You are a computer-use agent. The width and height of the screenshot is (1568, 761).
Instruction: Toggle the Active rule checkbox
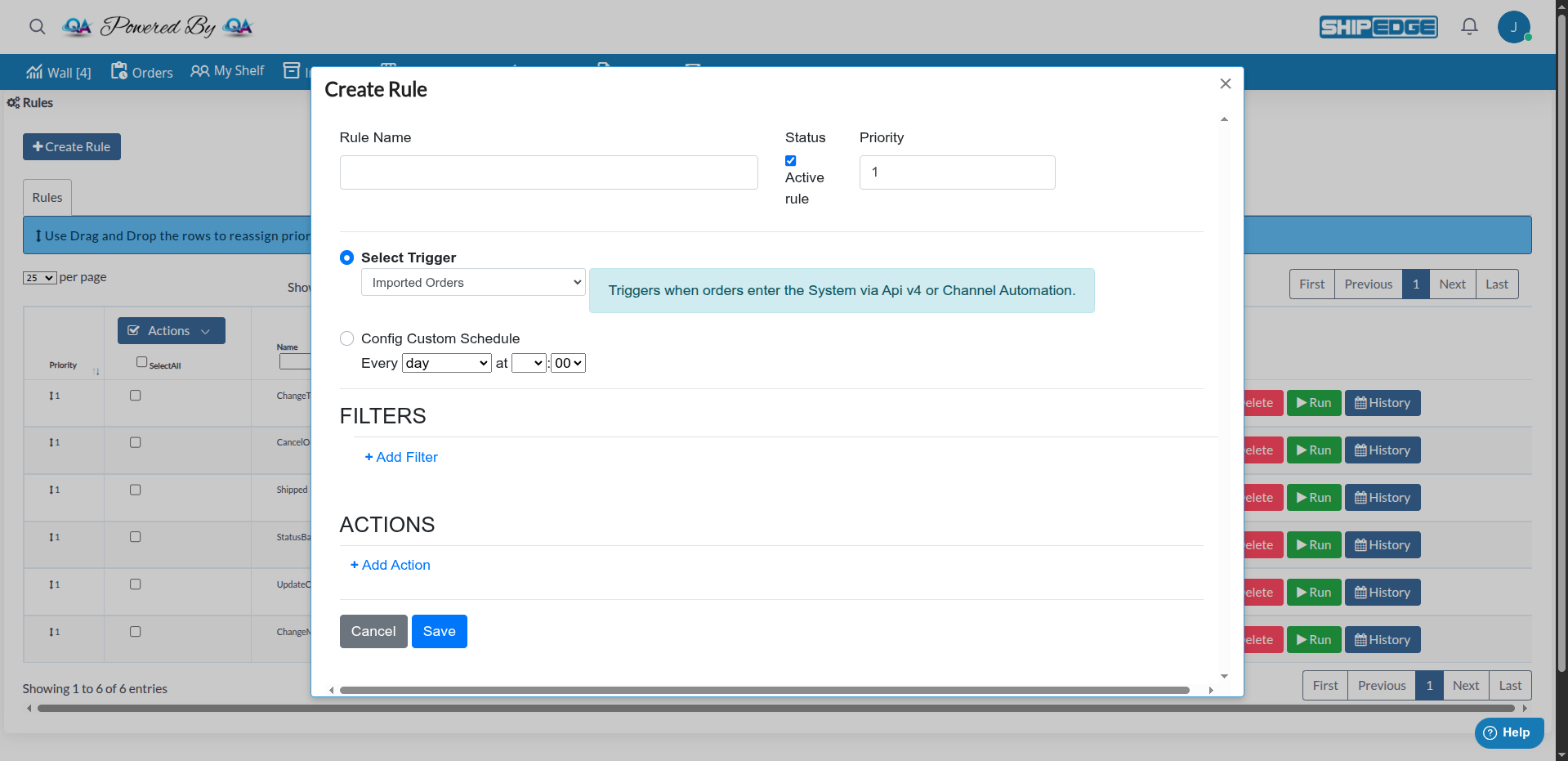(790, 161)
